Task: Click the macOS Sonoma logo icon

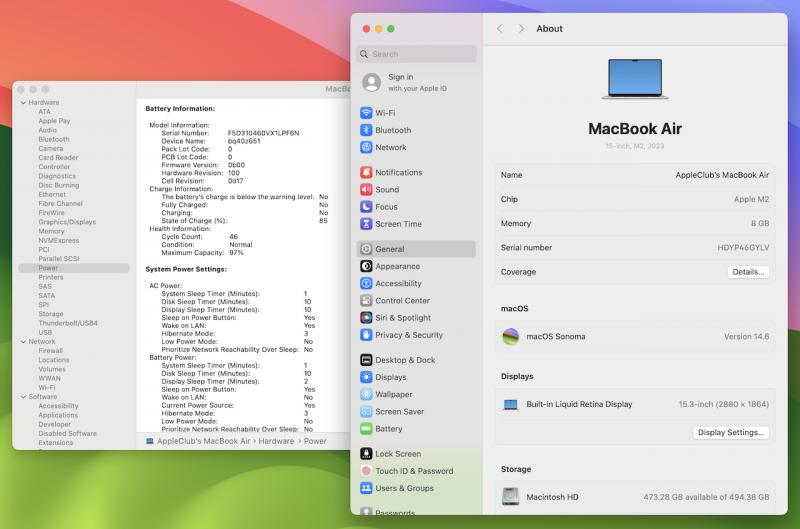Action: (x=510, y=337)
